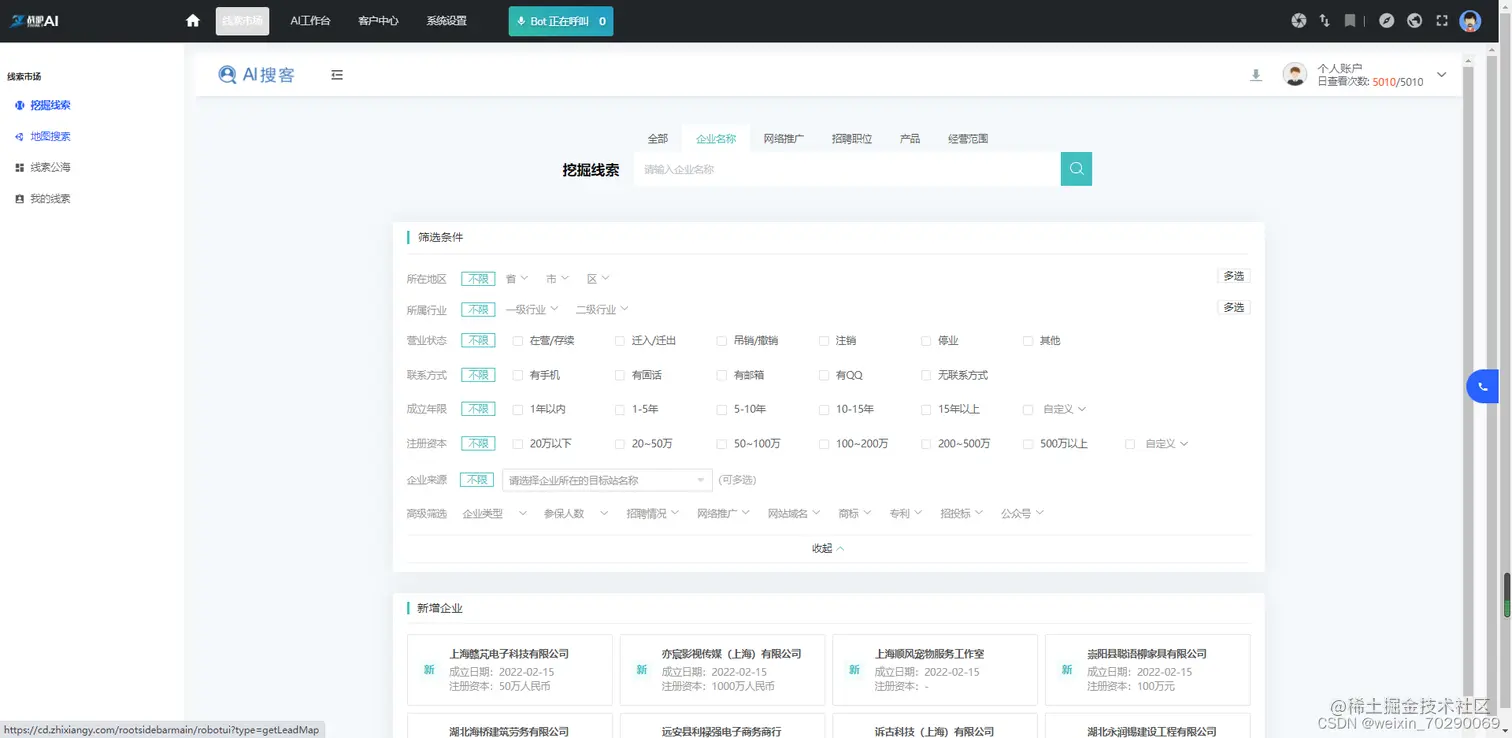
Task: Click the camera shutter icon in top bar
Action: pyautogui.click(x=1299, y=21)
